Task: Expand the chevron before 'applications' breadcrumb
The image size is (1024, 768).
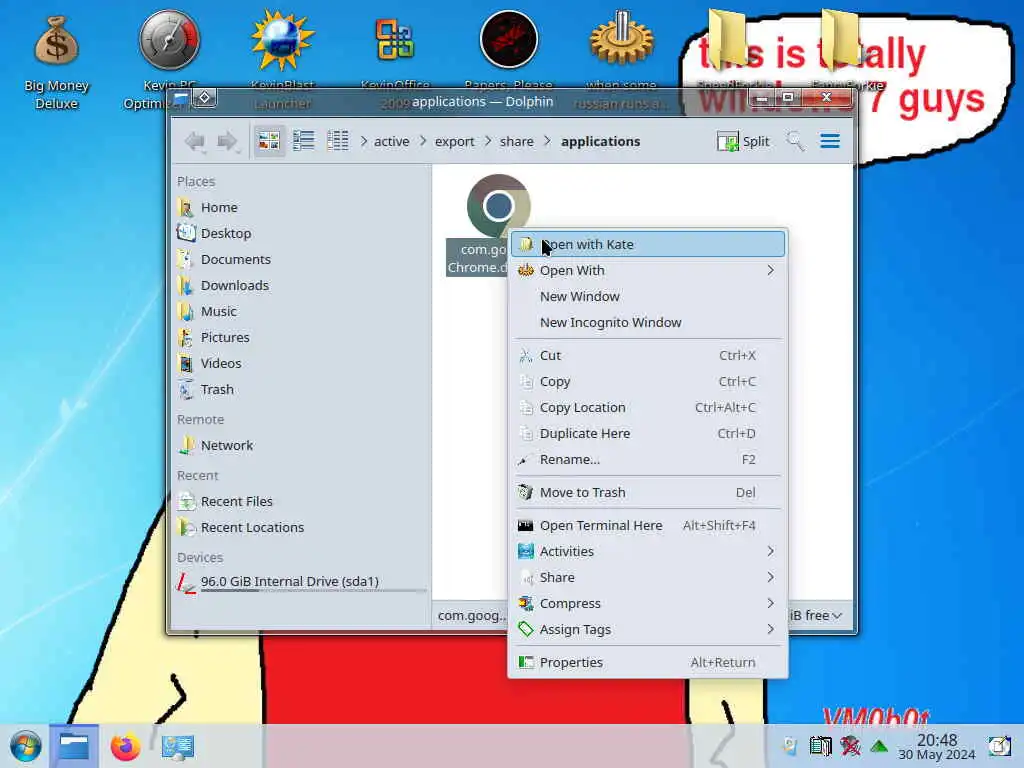Action: point(547,141)
